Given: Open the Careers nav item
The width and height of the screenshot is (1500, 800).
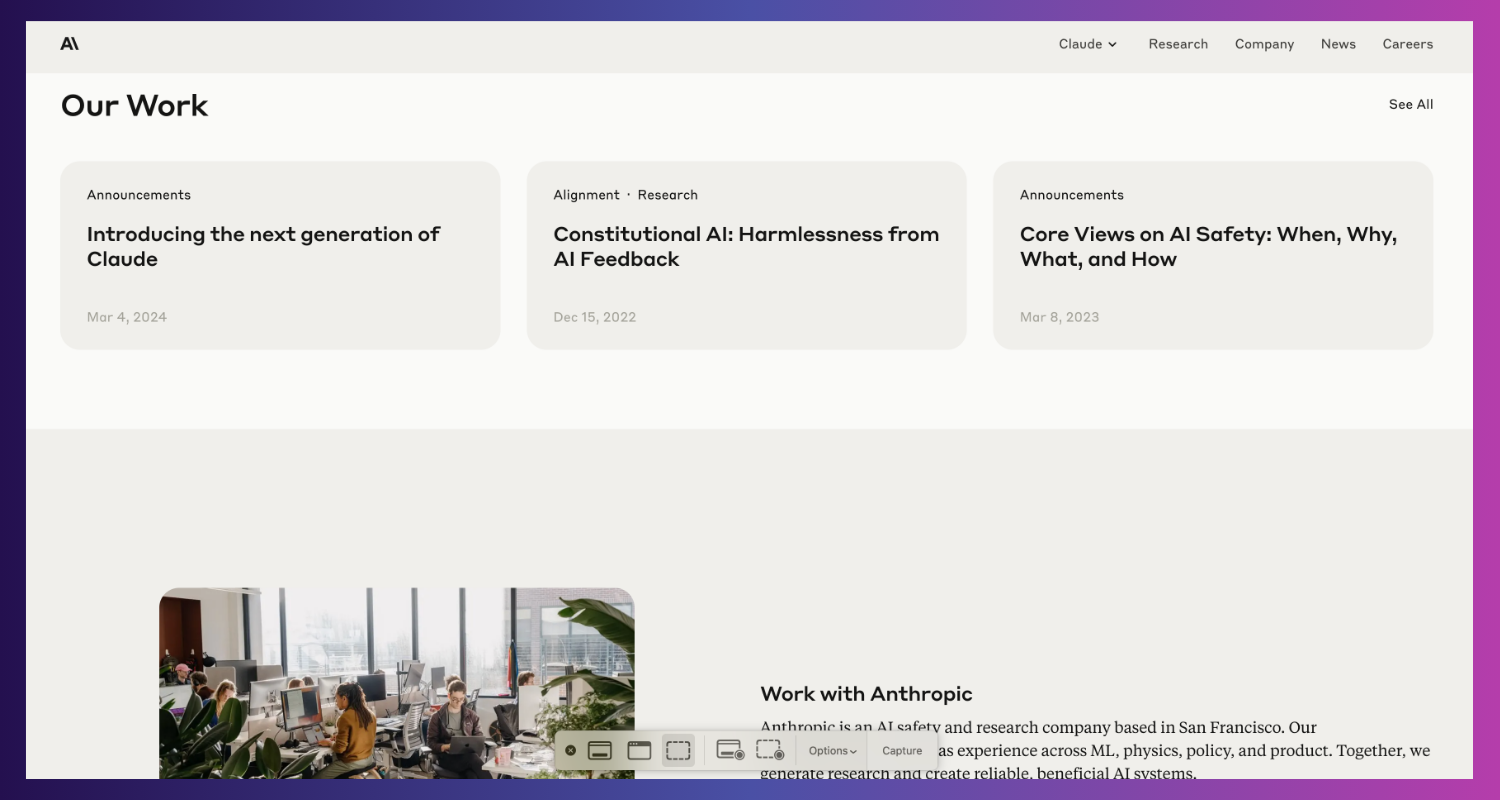Looking at the screenshot, I should (x=1408, y=44).
